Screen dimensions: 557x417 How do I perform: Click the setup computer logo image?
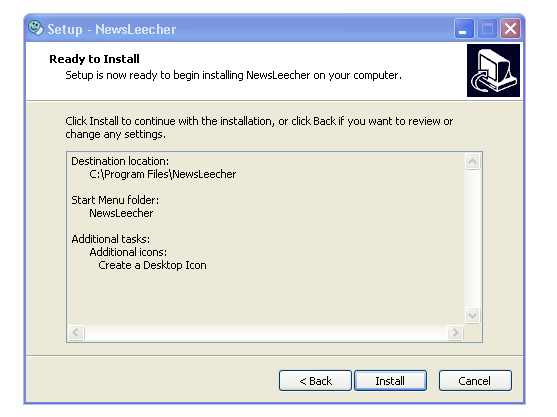click(x=493, y=70)
